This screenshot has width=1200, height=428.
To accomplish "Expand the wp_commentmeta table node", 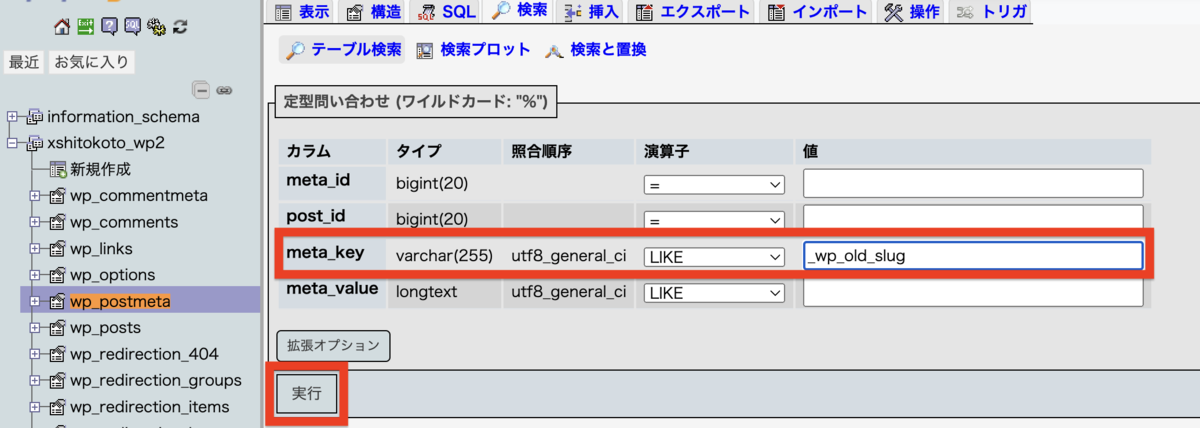I will tap(35, 195).
